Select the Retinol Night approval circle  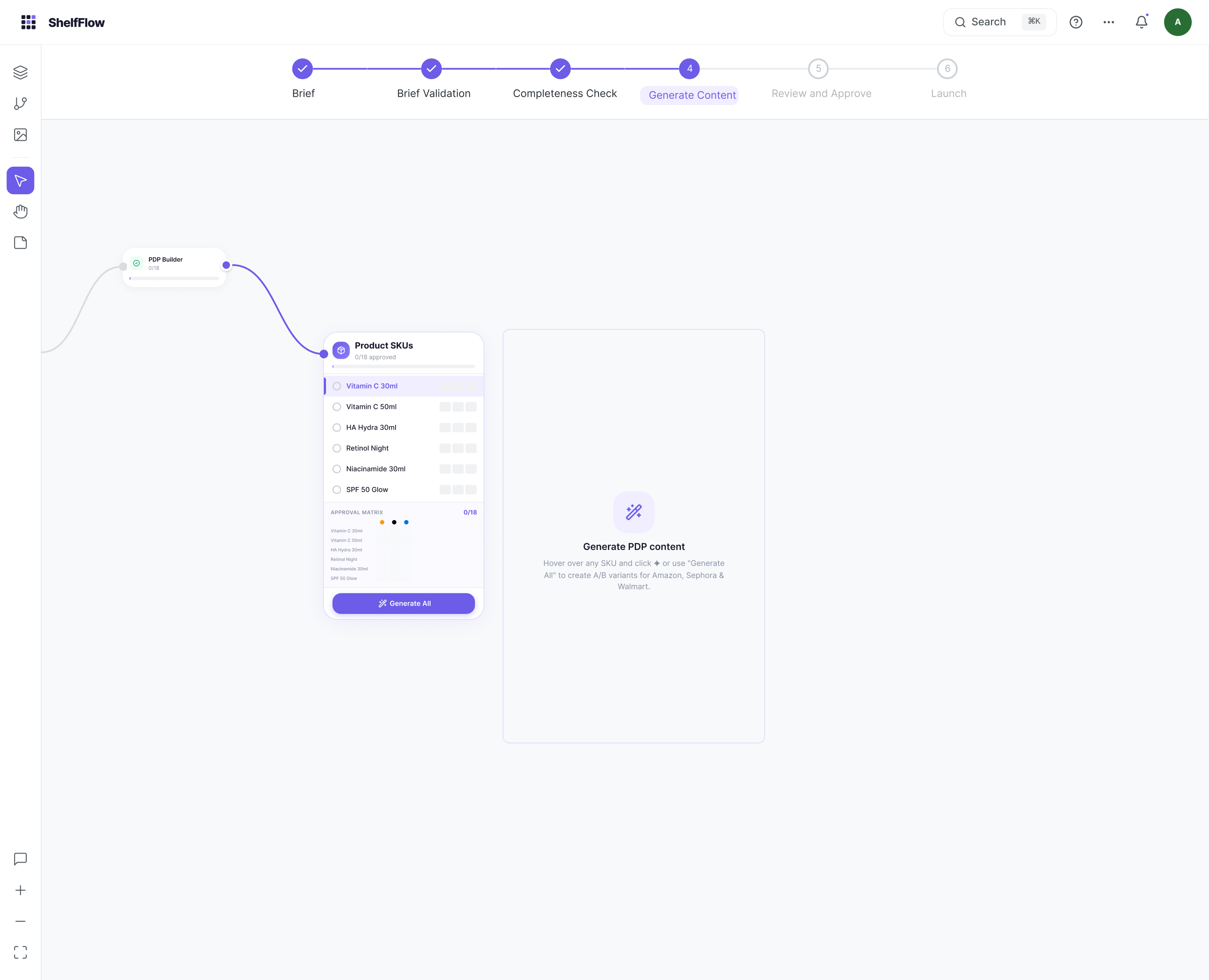coord(338,448)
